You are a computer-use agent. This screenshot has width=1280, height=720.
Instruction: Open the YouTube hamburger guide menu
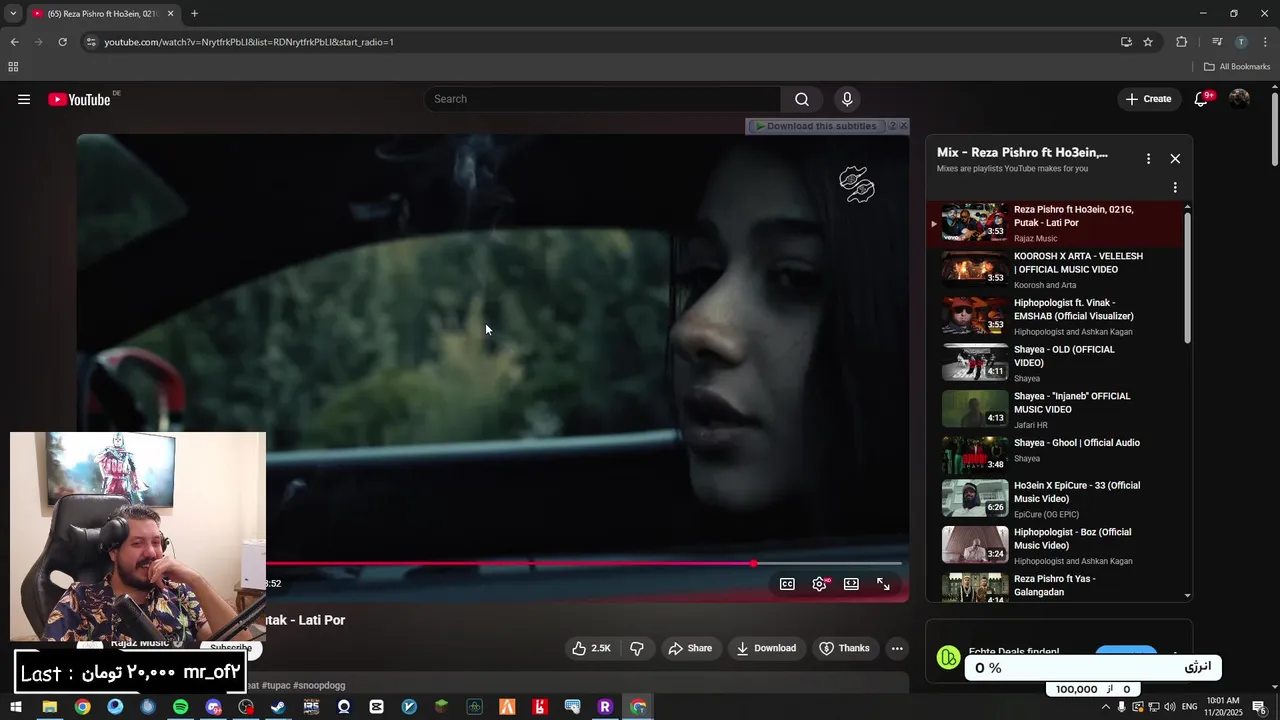pyautogui.click(x=24, y=99)
